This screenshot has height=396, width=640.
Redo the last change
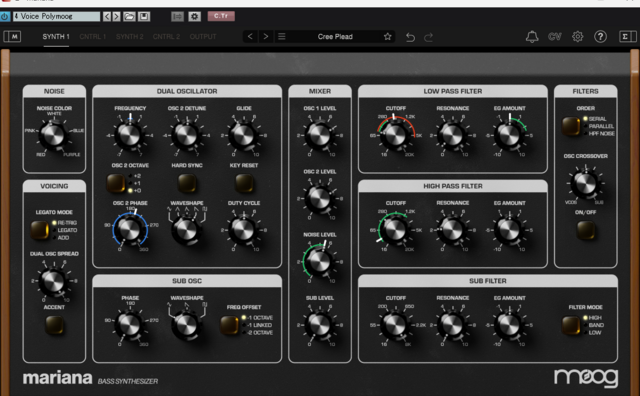point(429,37)
